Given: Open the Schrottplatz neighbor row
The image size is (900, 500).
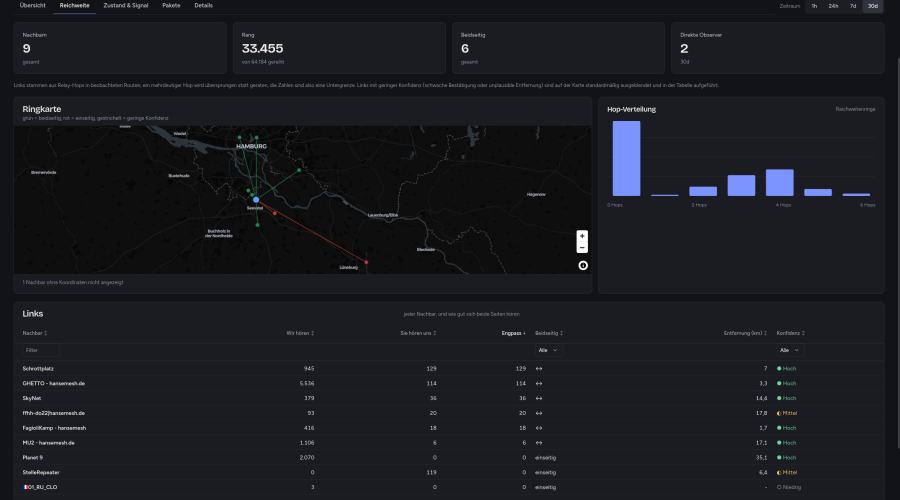Looking at the screenshot, I should point(449,369).
